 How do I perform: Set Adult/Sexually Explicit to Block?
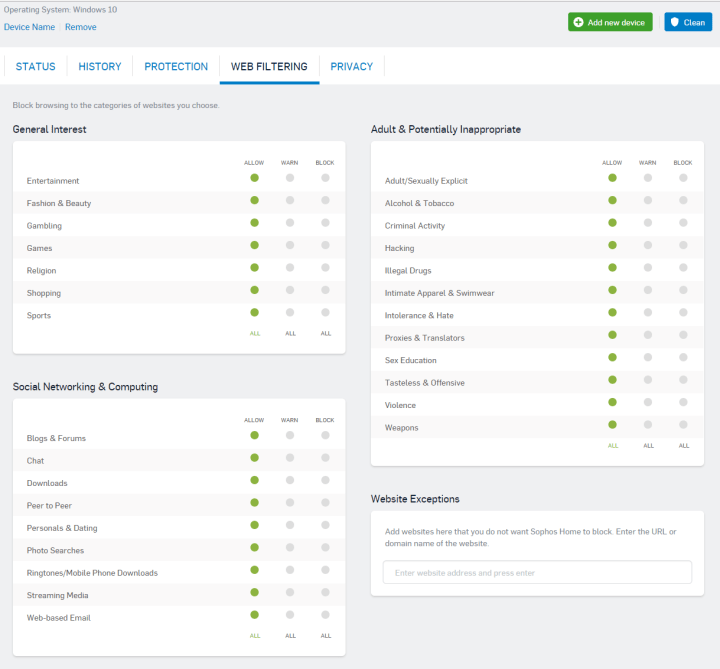coord(683,178)
